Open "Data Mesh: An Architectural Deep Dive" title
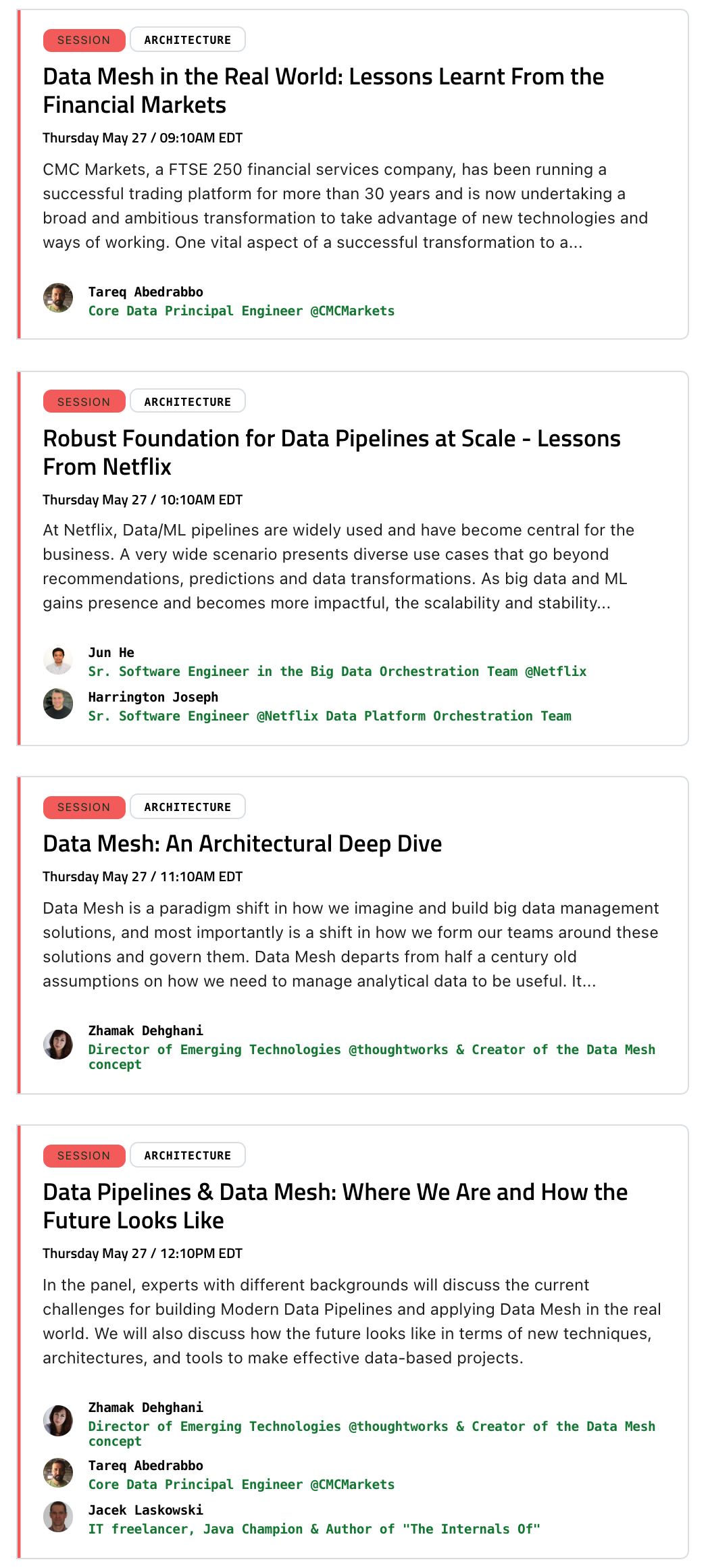 coord(242,844)
